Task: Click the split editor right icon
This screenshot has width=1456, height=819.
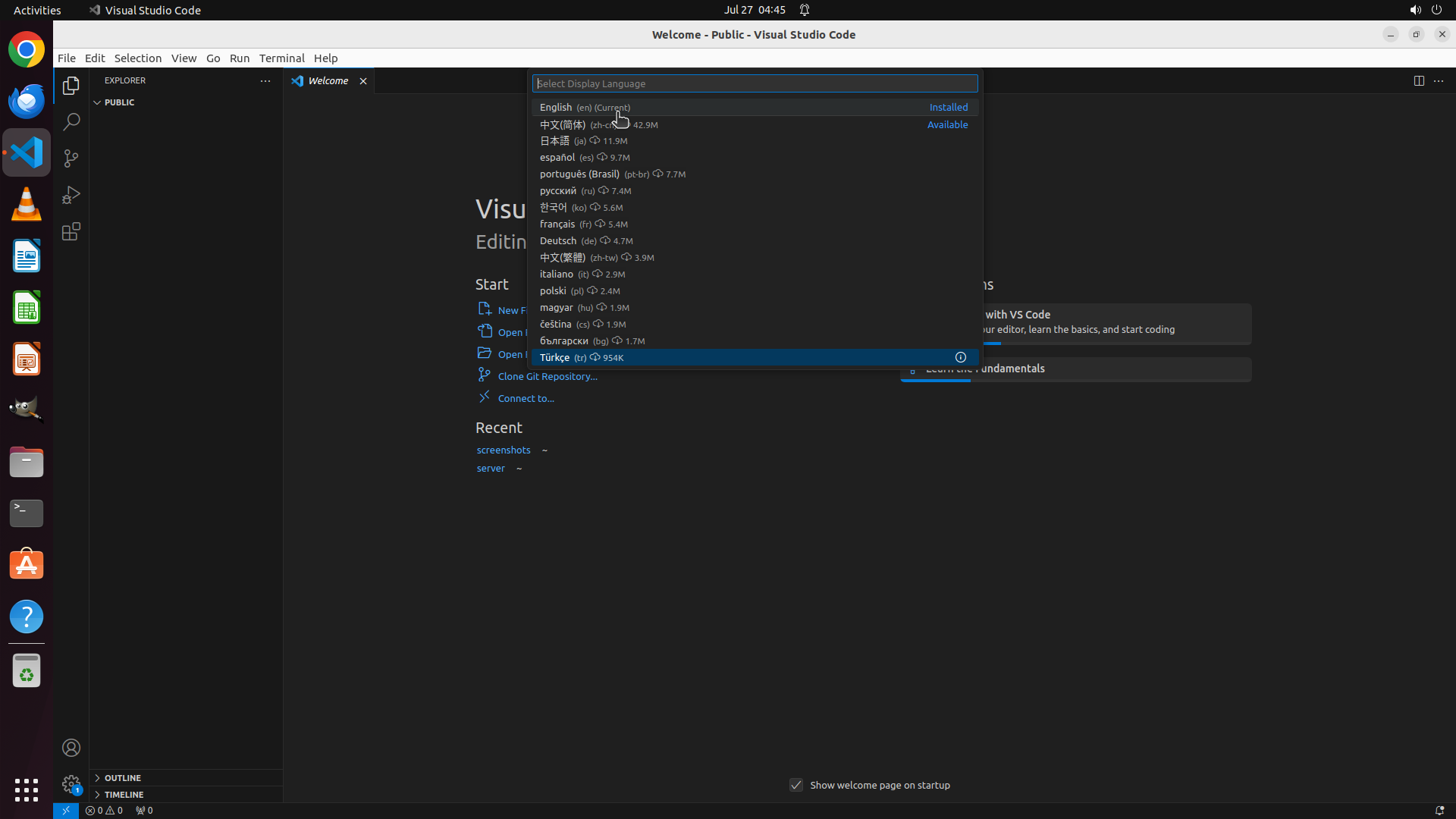Action: click(x=1418, y=80)
